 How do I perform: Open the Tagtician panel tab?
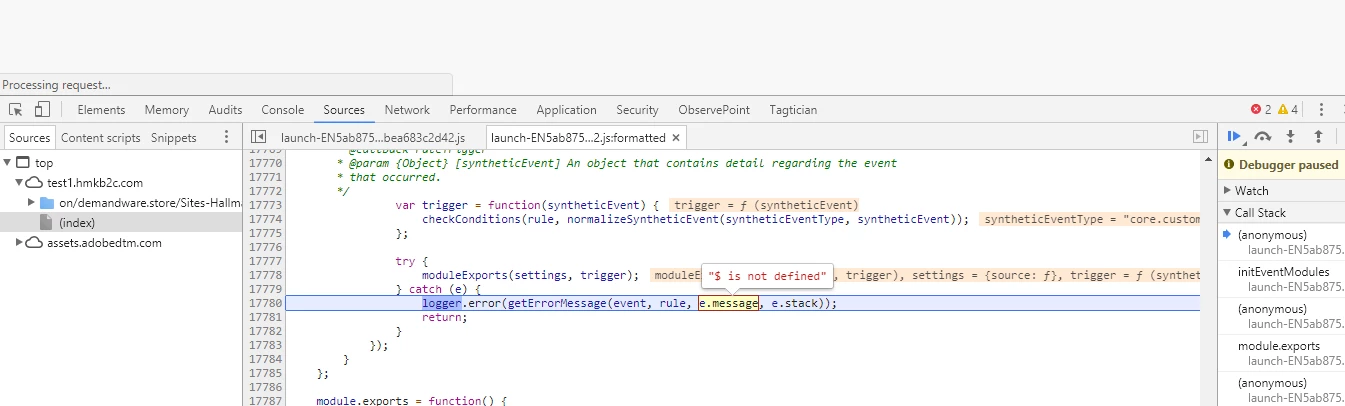point(793,110)
